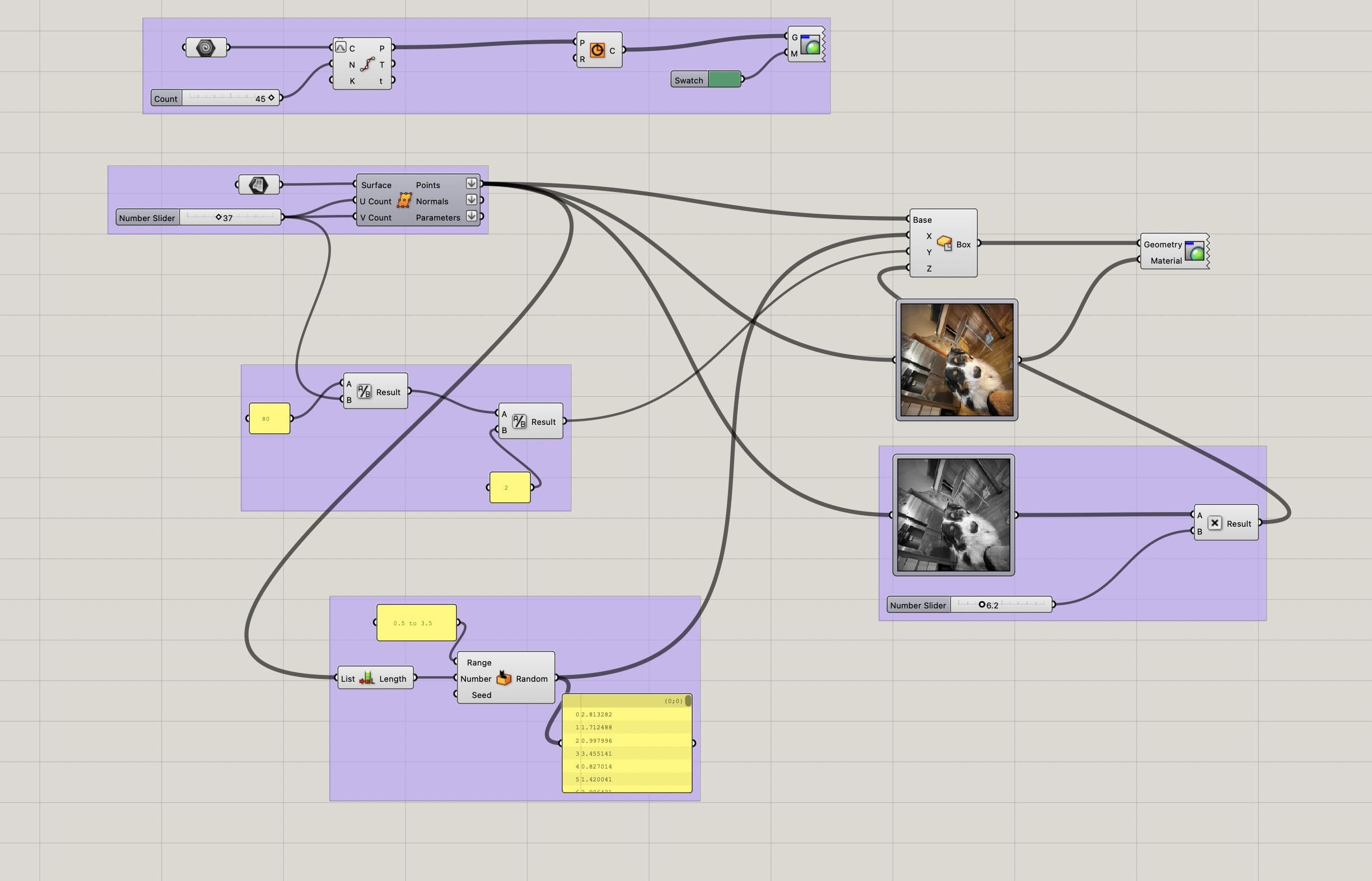1372x881 pixels.
Task: Click the color dog photo Image Sampler thumbnail
Action: (956, 359)
